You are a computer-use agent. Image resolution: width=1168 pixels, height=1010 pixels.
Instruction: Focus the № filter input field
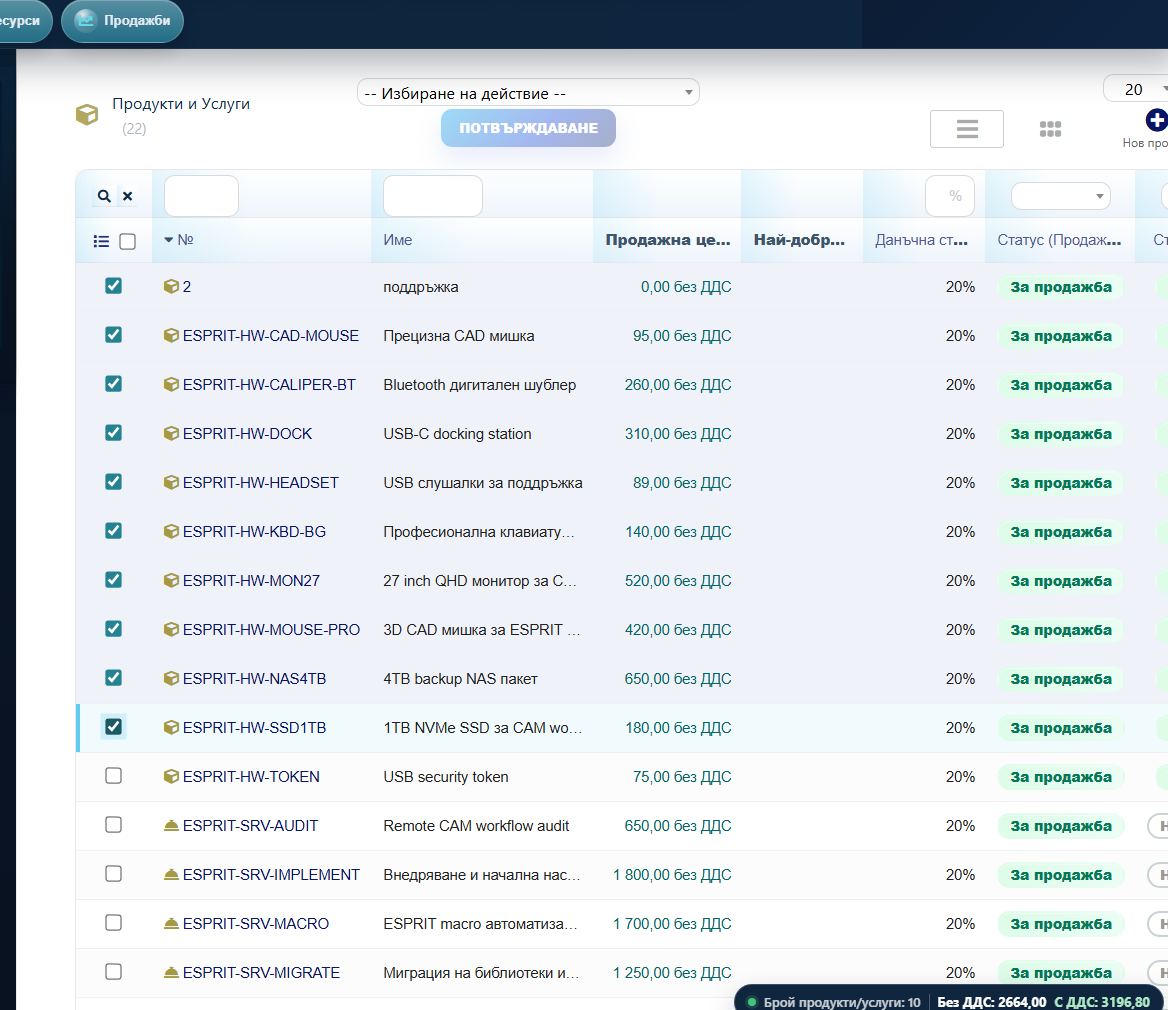[201, 196]
